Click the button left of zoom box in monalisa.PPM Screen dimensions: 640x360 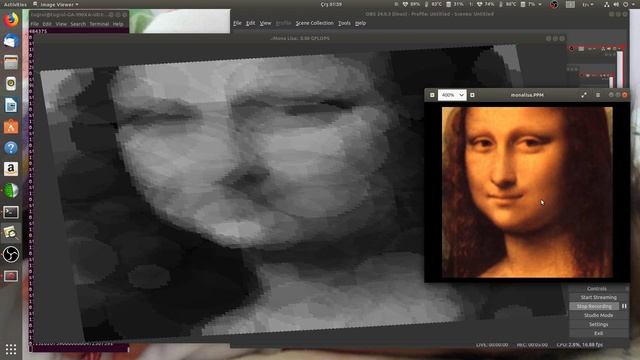click(x=432, y=95)
